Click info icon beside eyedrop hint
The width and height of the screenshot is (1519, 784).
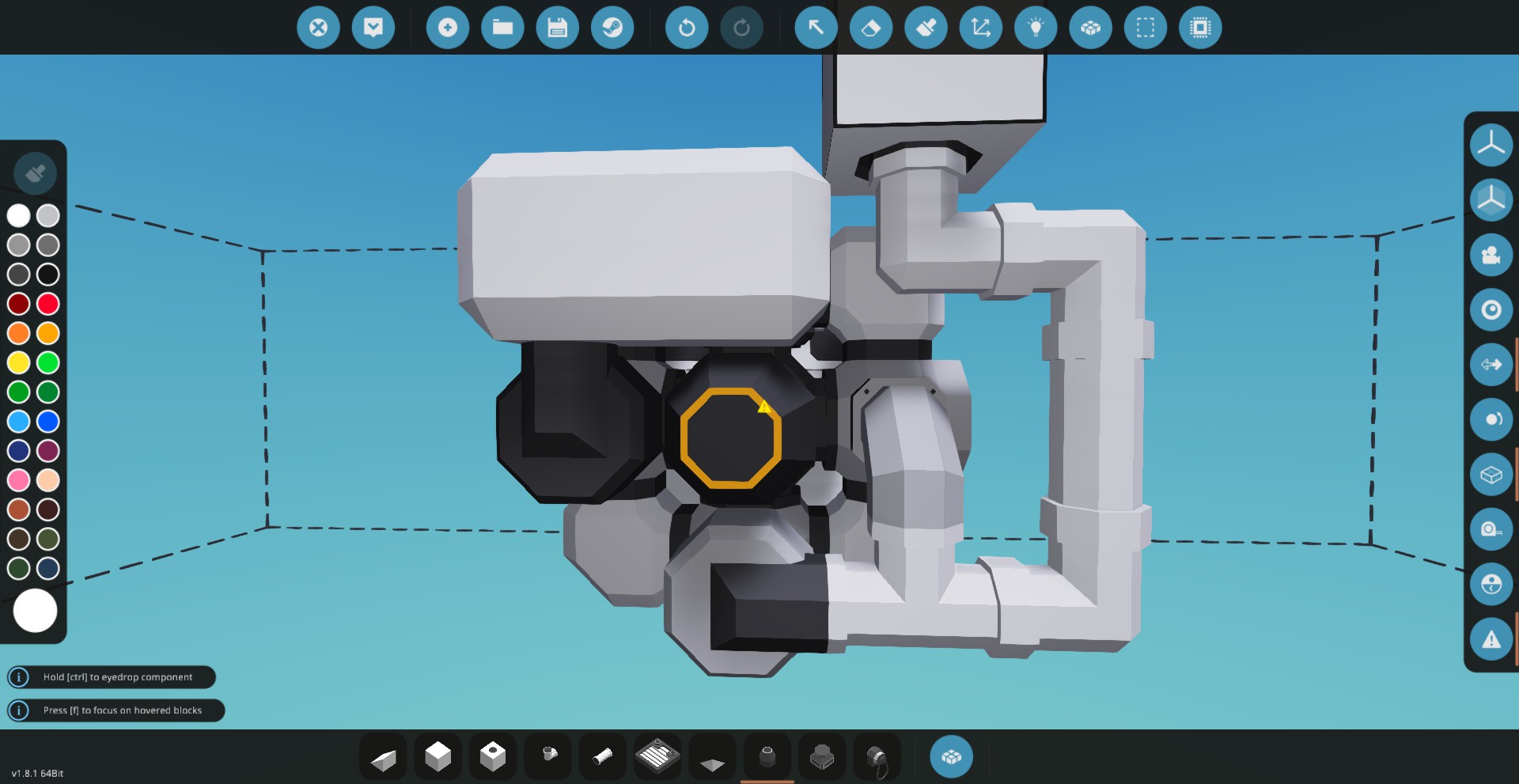[18, 677]
